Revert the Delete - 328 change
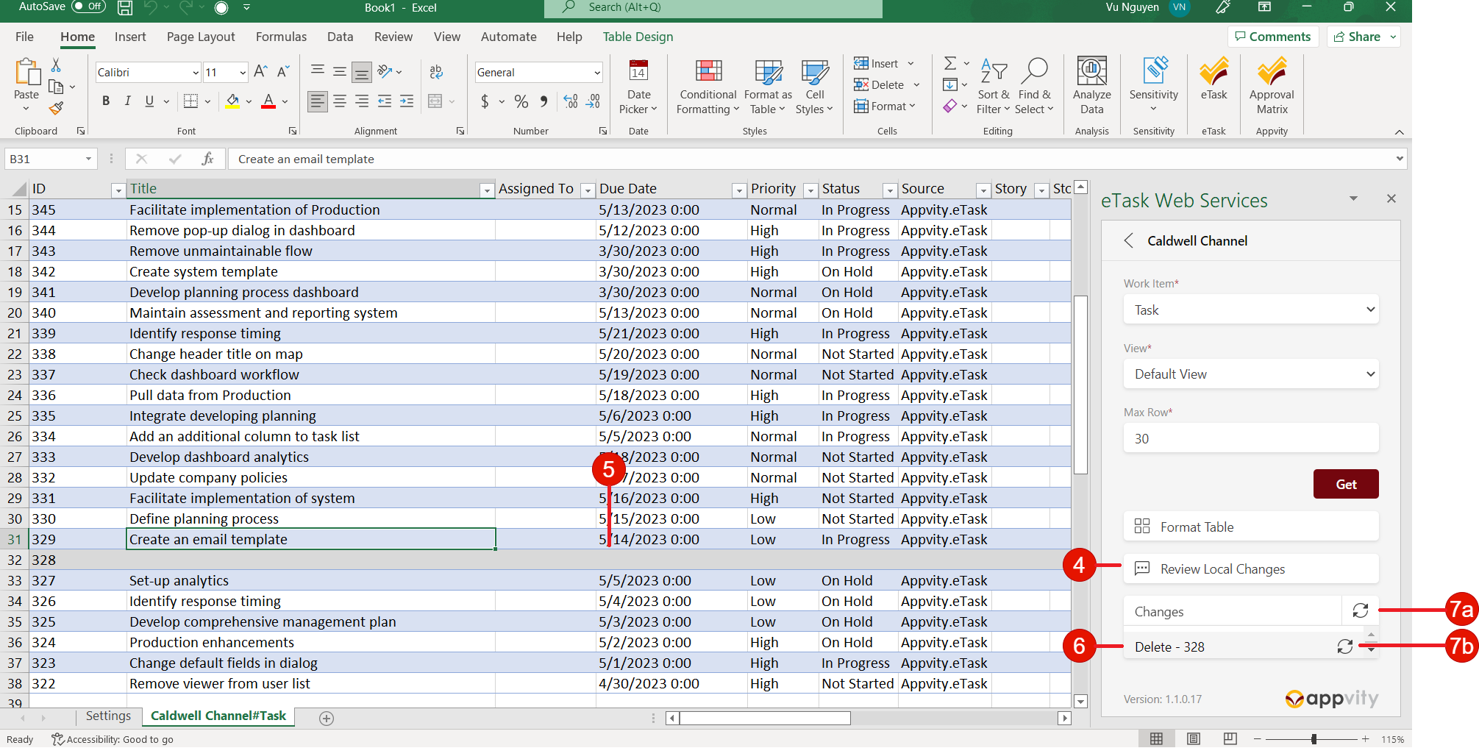This screenshot has height=749, width=1482. point(1345,647)
